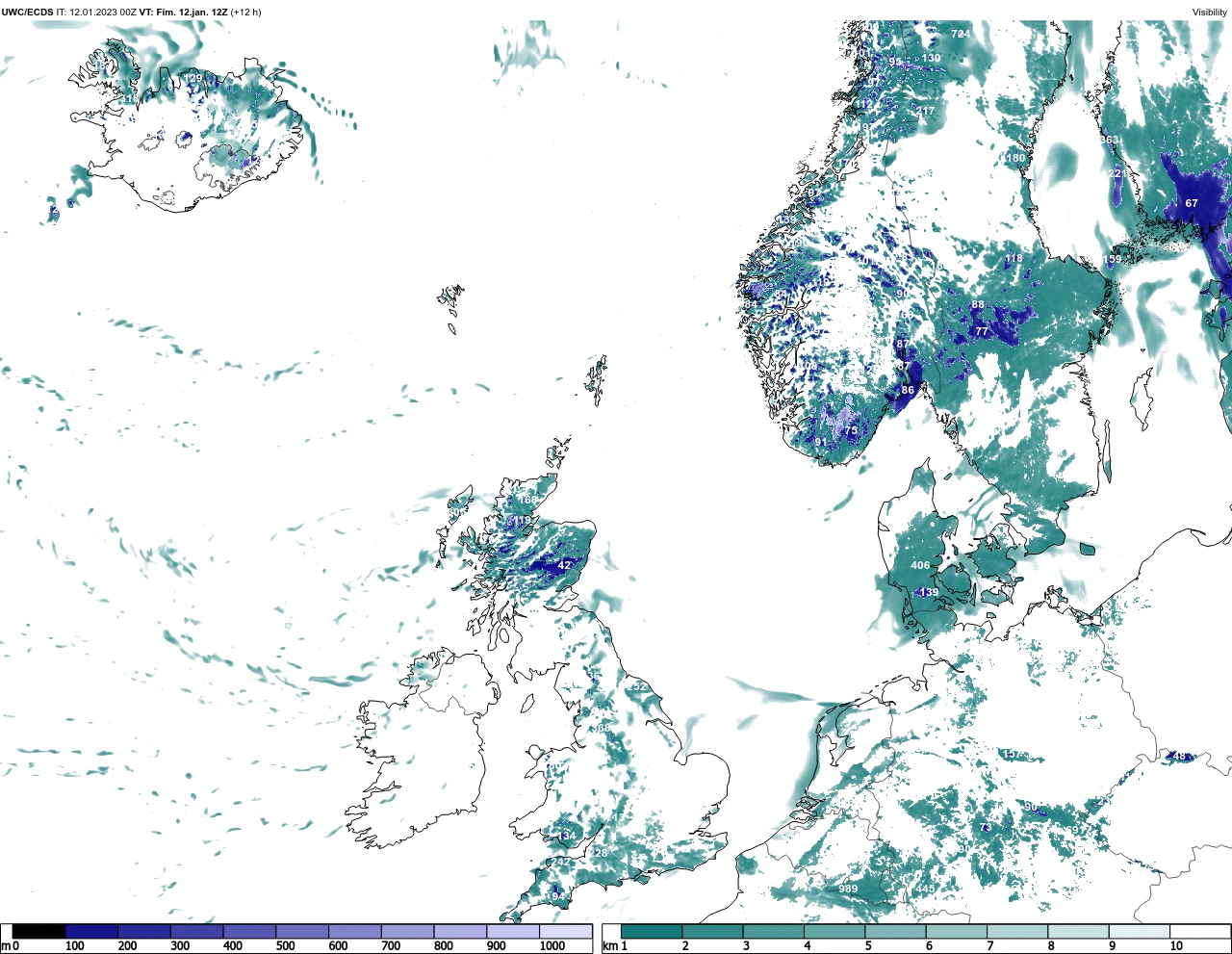
Task: Click the 300–400 m legend swatch
Action: tap(197, 931)
